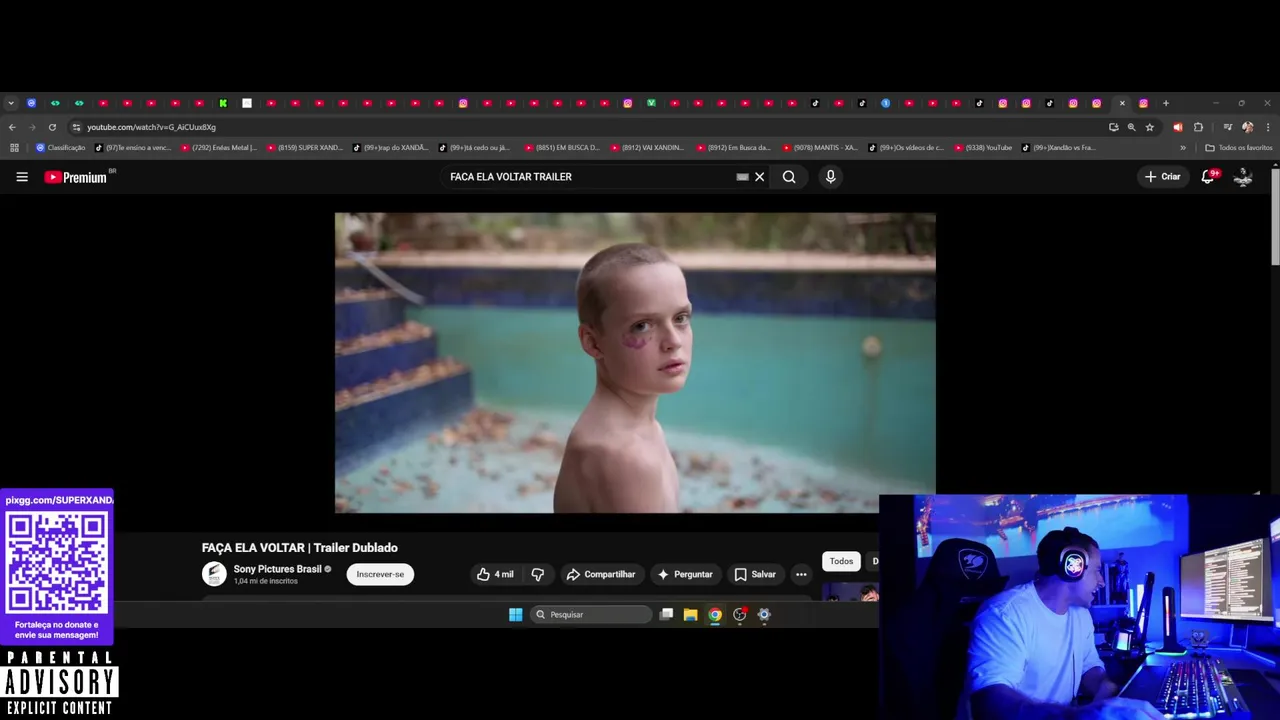The height and width of the screenshot is (720, 1280).
Task: Open YouTube notifications bell
Action: (1208, 177)
